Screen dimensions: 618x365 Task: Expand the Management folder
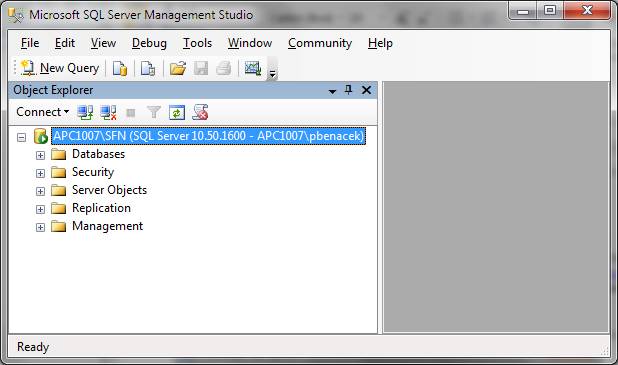40,227
